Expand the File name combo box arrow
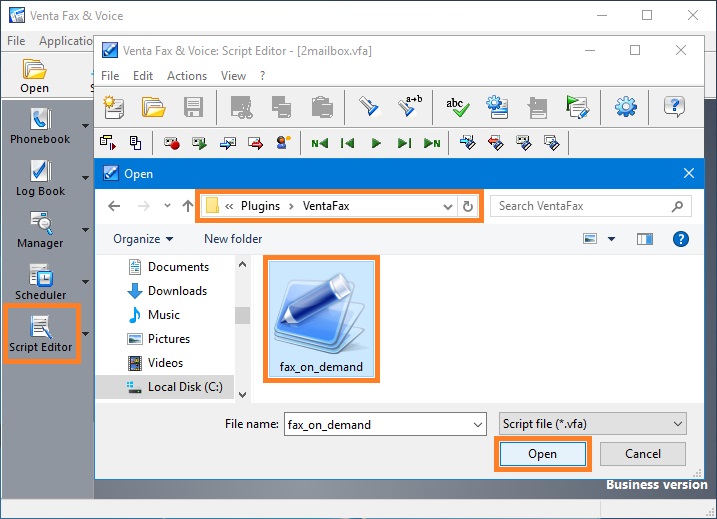 pos(478,424)
